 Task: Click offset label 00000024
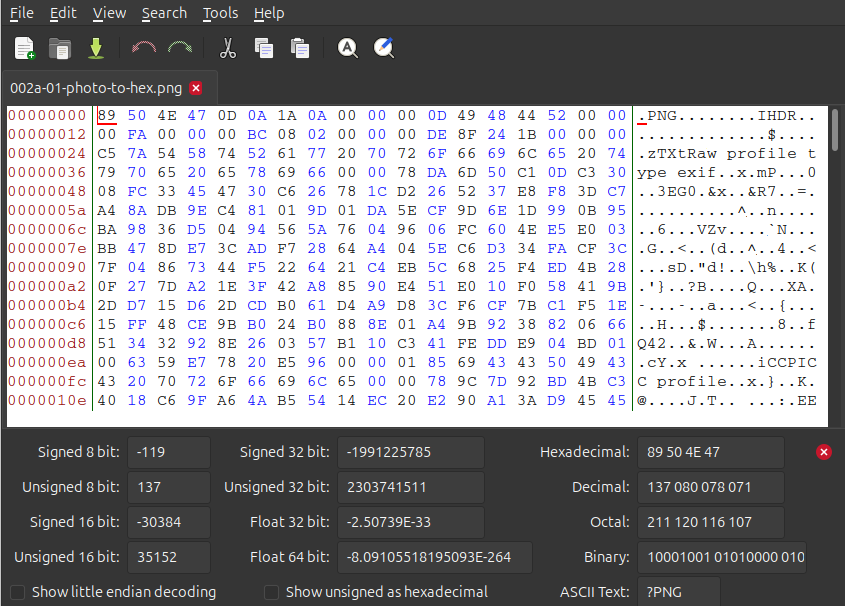tap(47, 154)
